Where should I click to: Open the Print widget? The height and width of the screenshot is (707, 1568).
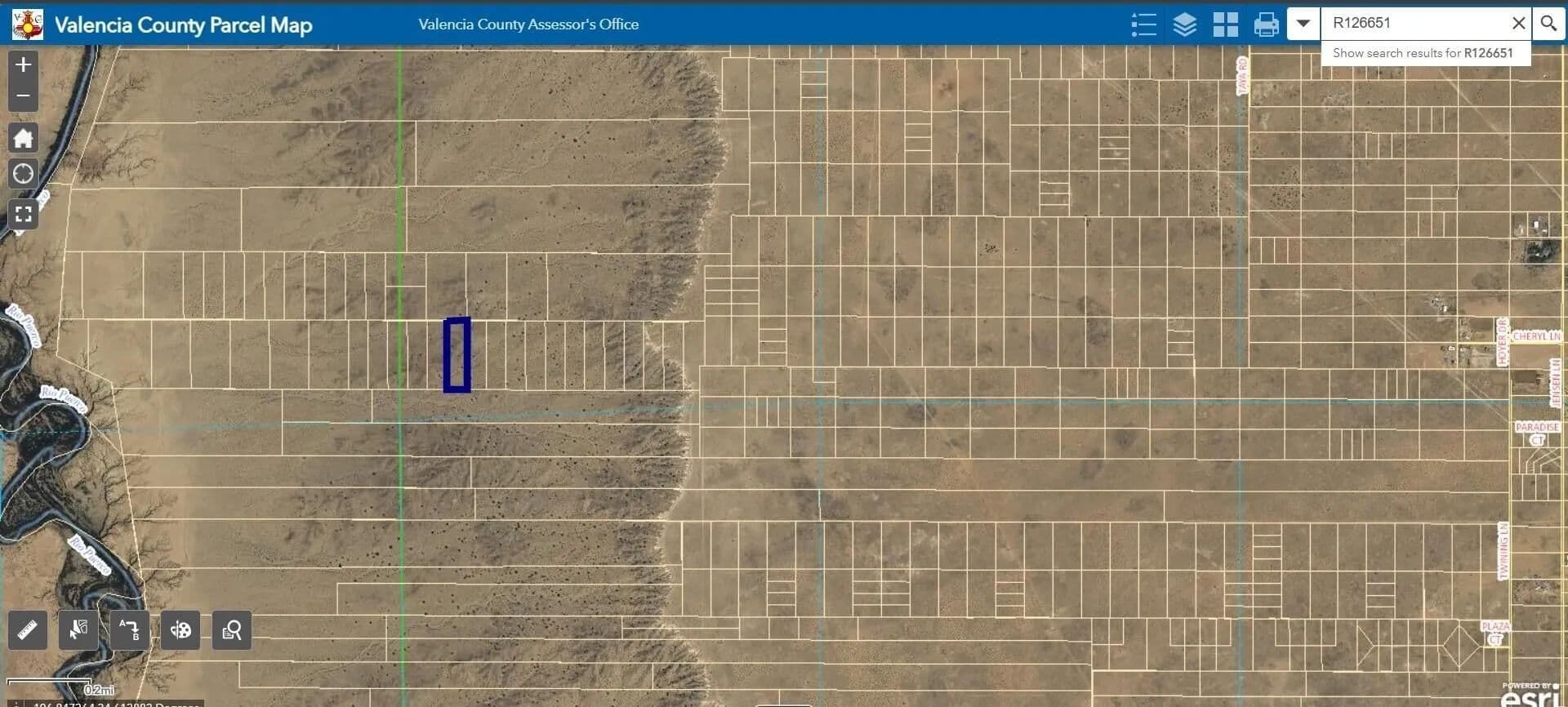coord(1266,24)
